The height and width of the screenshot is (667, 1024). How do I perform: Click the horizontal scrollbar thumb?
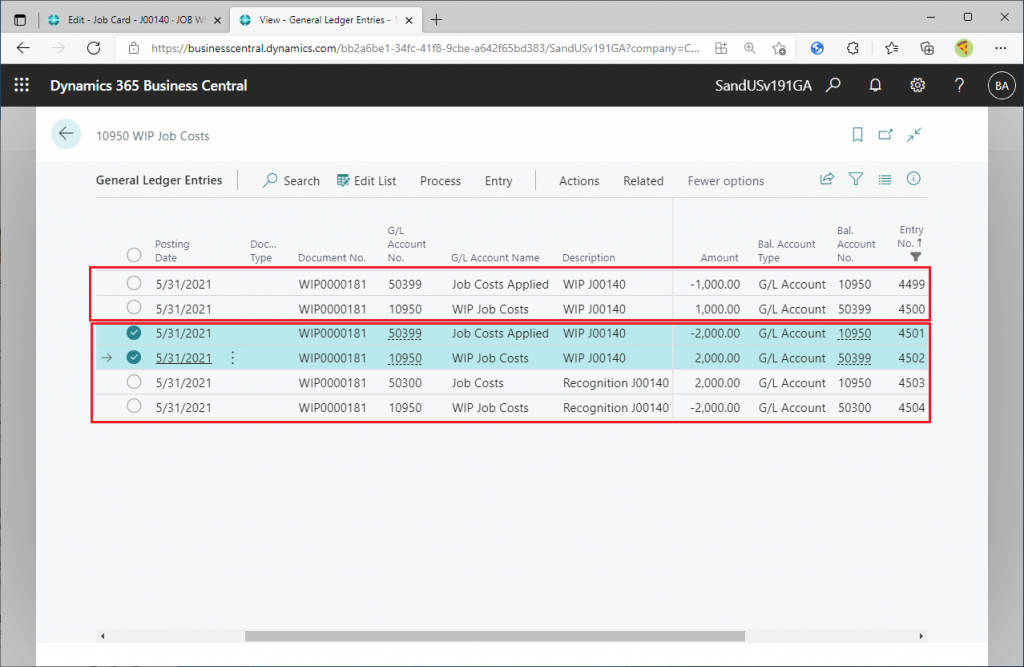494,636
